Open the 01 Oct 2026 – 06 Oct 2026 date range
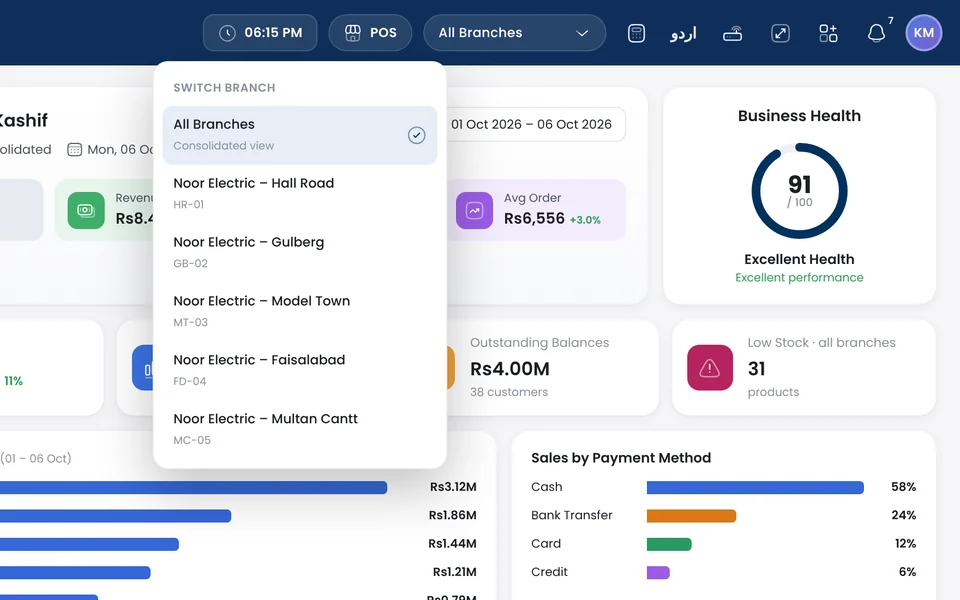The image size is (960, 600). point(531,124)
